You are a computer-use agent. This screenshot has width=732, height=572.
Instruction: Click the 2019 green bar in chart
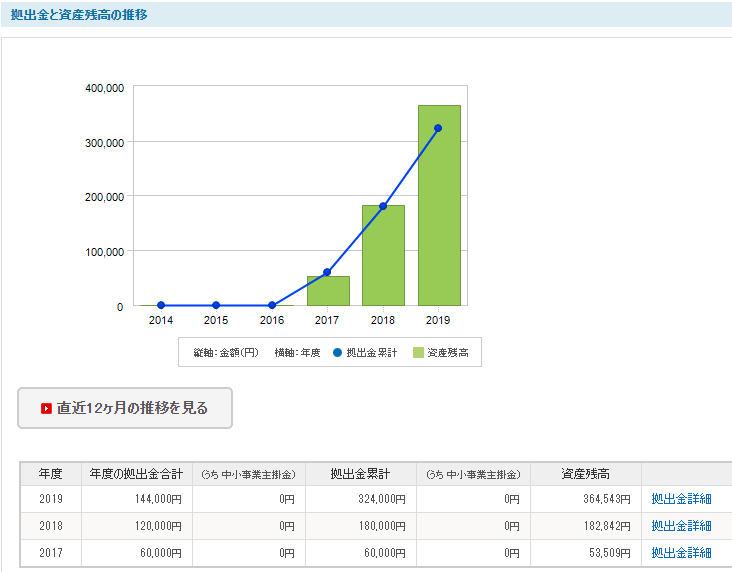439,205
